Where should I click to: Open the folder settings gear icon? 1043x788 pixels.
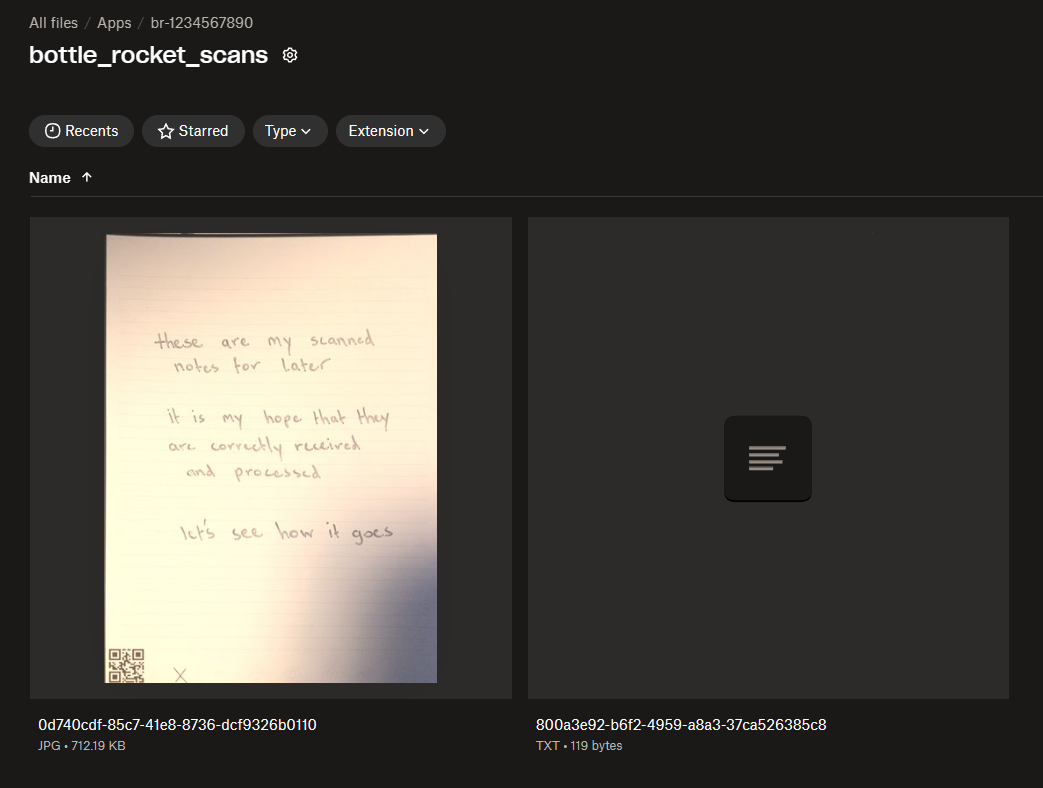tap(290, 55)
